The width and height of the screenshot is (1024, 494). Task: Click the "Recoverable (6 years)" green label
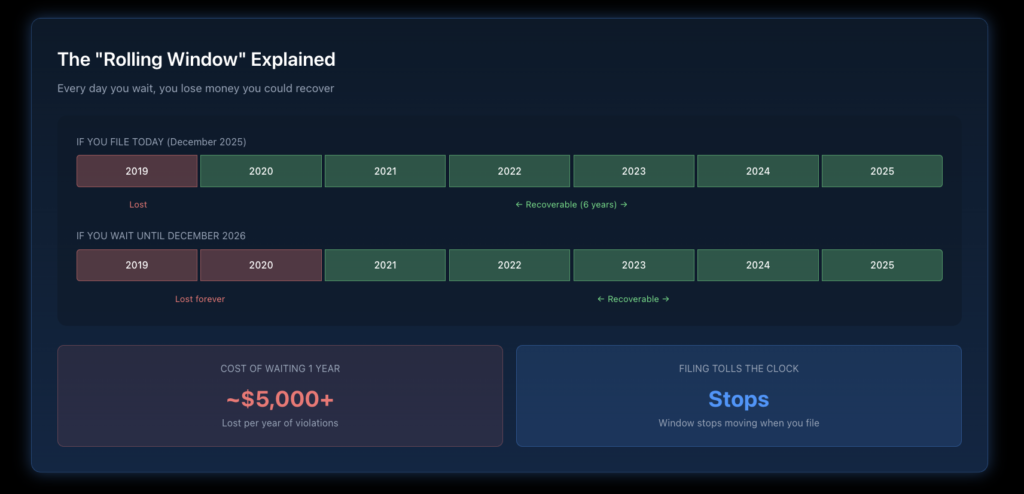[x=571, y=205]
